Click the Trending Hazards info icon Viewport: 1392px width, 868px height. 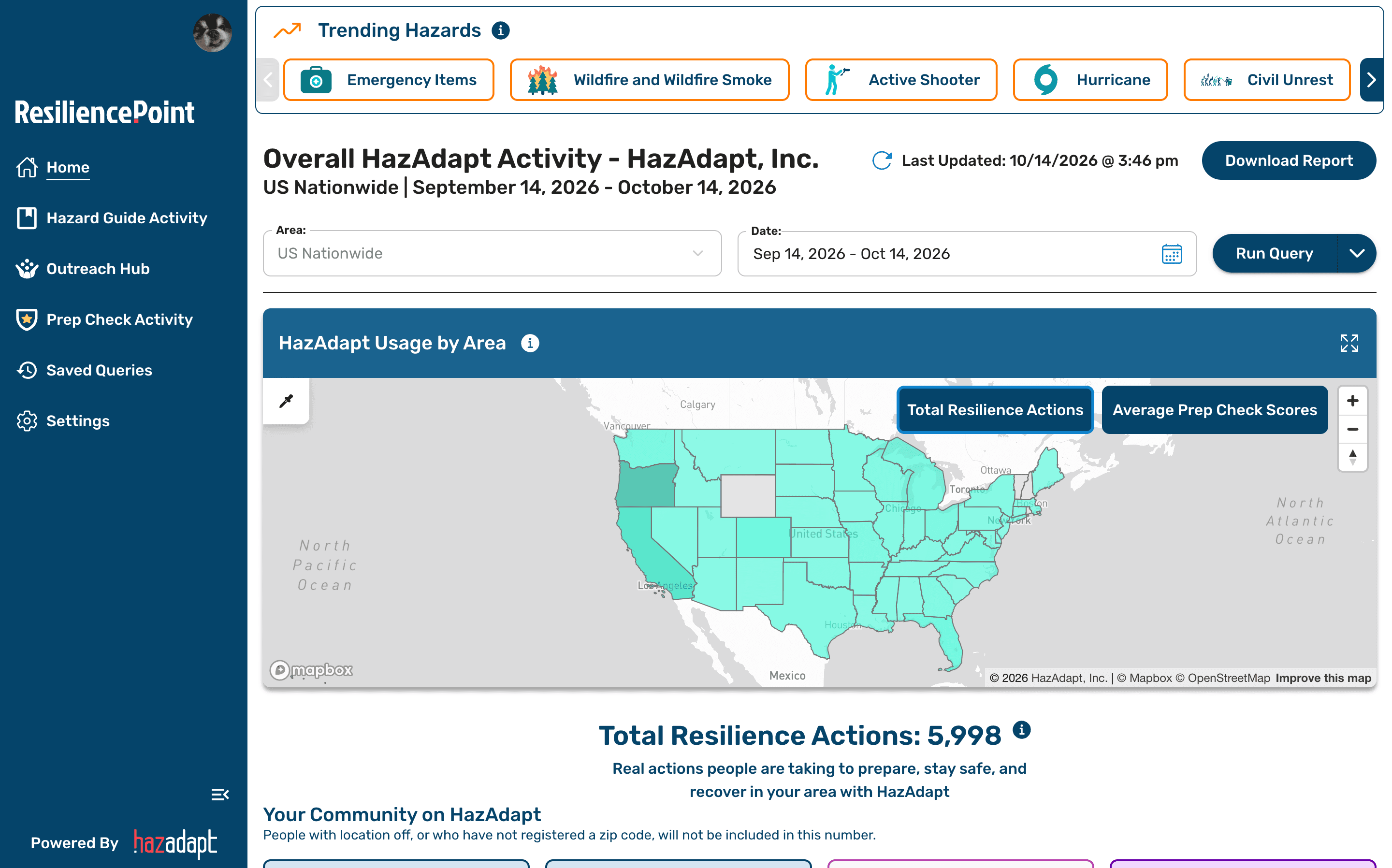(x=501, y=30)
